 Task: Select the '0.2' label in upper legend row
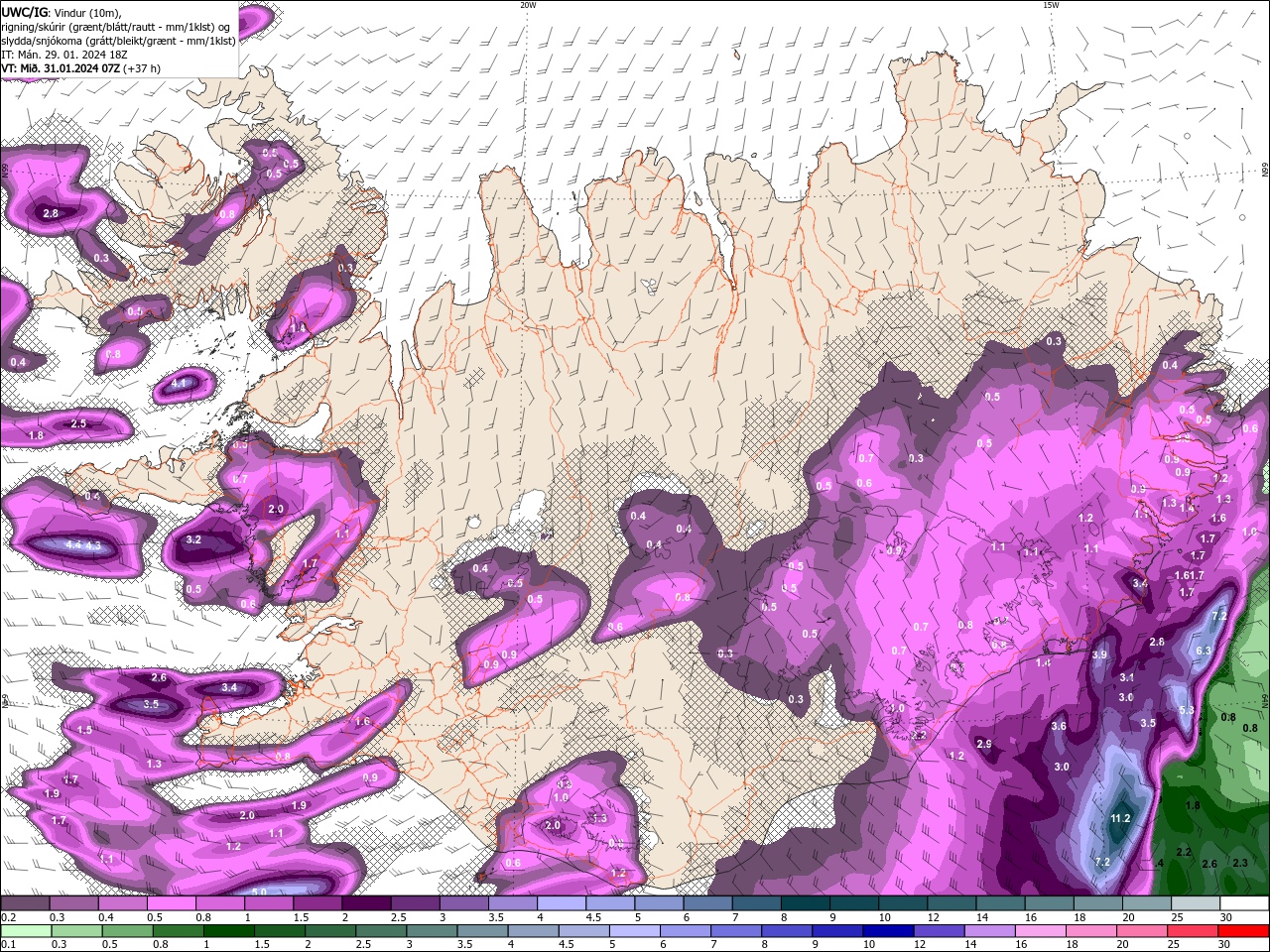point(9,917)
